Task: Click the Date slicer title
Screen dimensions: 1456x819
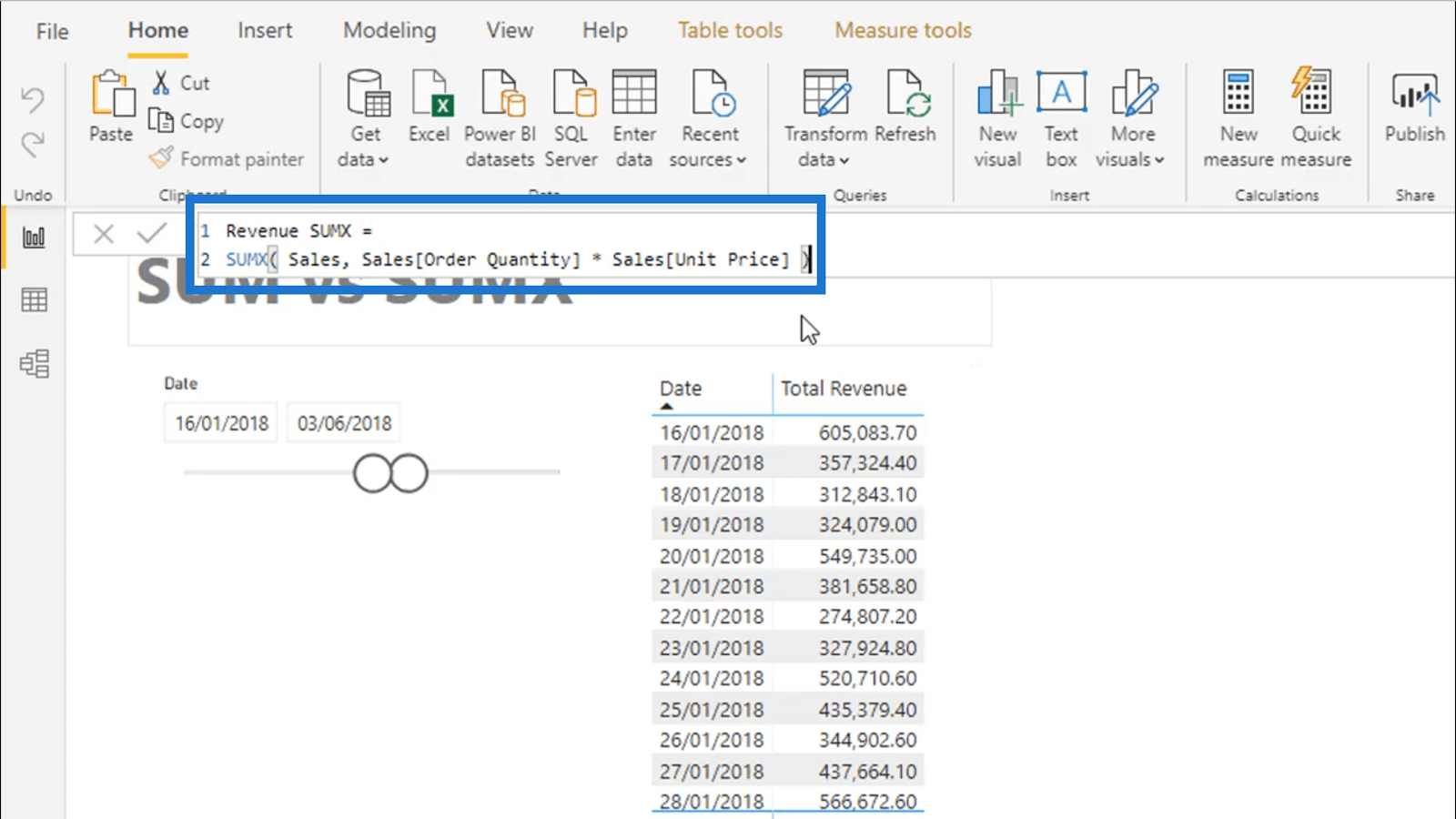Action: tap(180, 383)
